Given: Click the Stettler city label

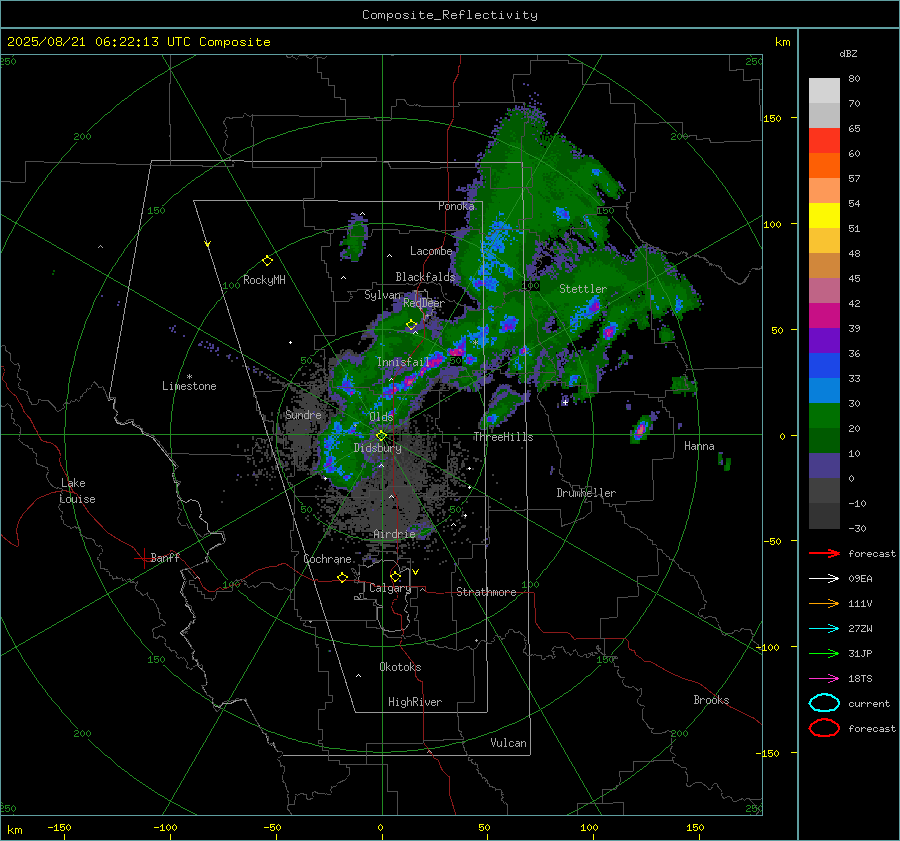Looking at the screenshot, I should (583, 289).
